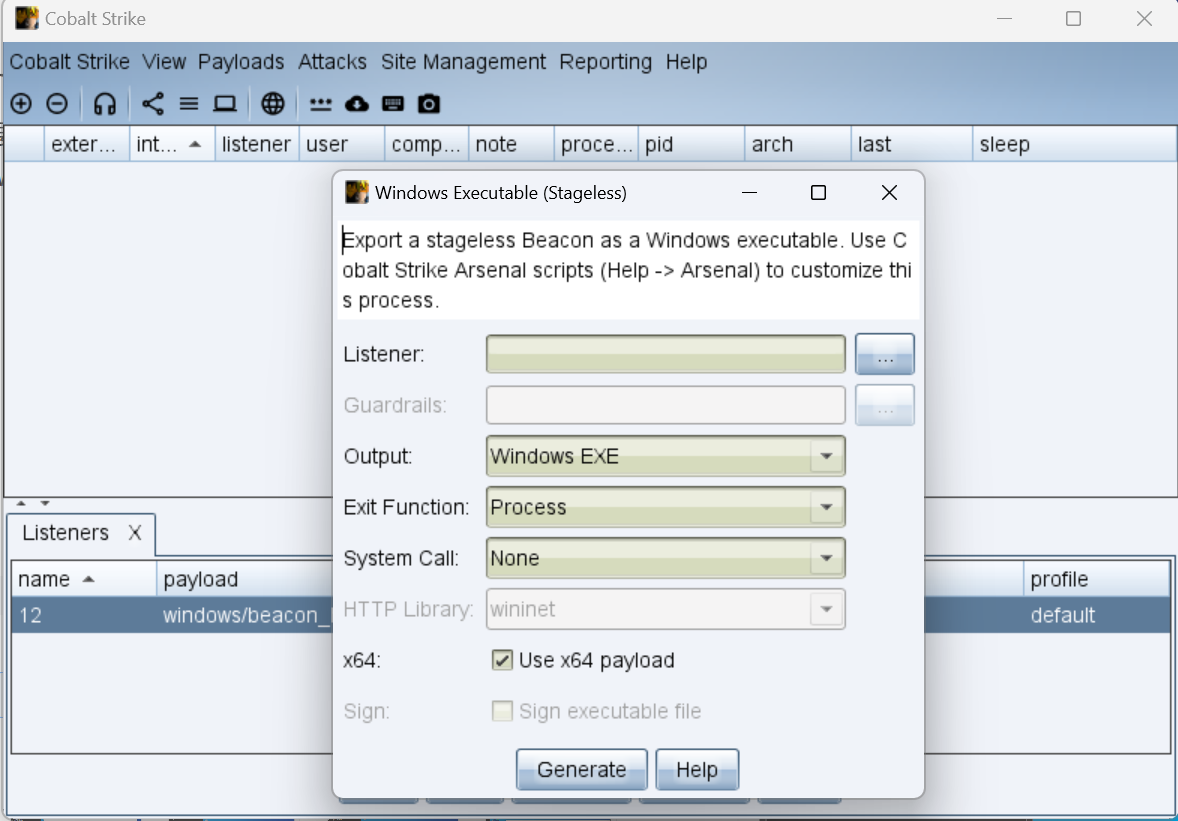The height and width of the screenshot is (821, 1178).
Task: Sort by the pid column header
Action: coord(692,144)
